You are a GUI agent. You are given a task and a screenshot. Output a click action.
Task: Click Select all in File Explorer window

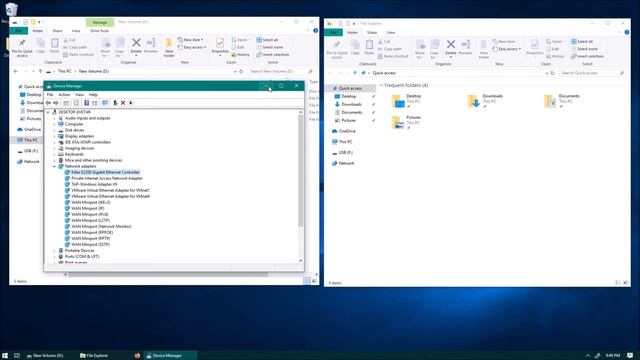(x=582, y=42)
